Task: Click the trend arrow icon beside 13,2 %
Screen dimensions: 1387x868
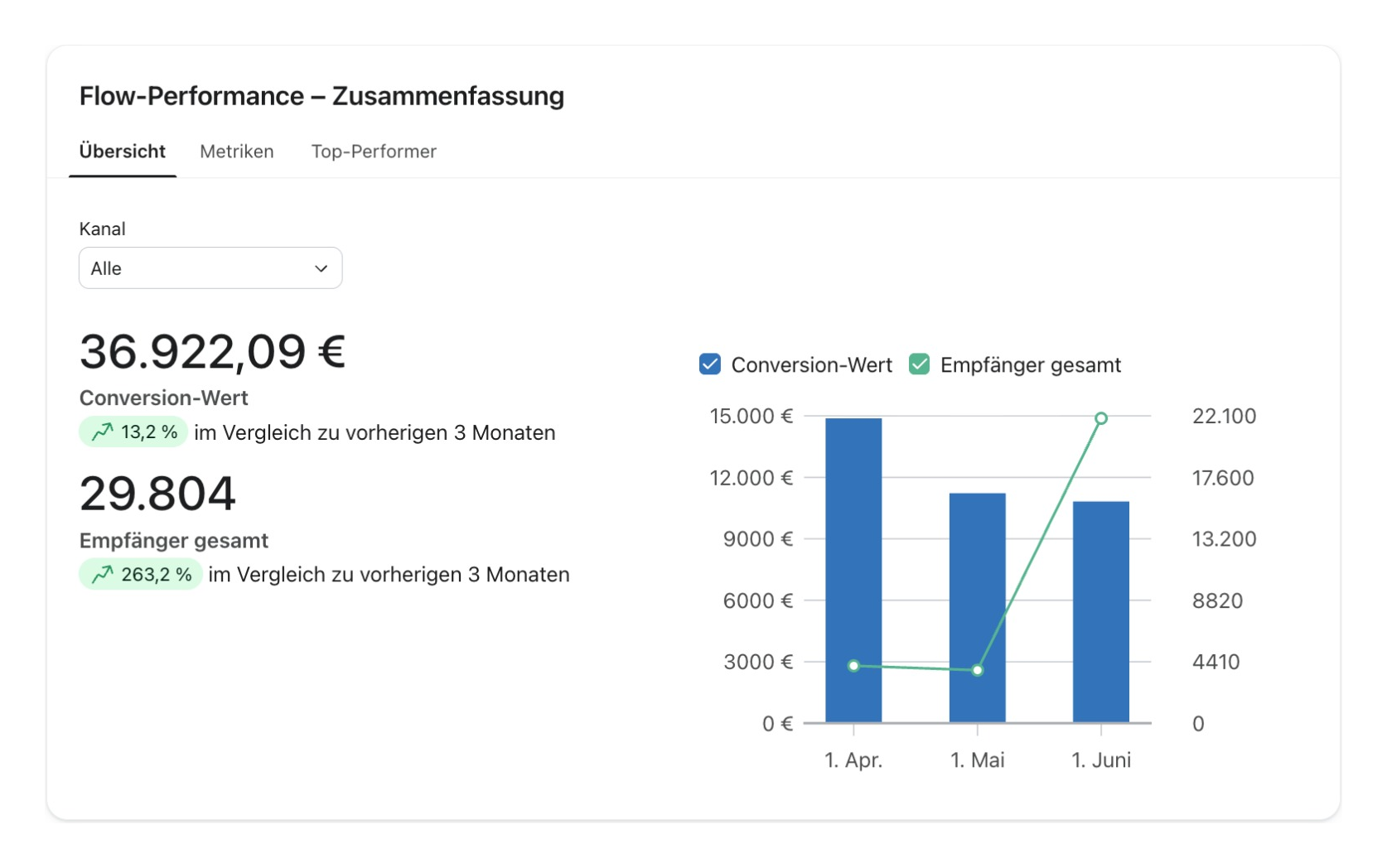Action: click(x=103, y=432)
